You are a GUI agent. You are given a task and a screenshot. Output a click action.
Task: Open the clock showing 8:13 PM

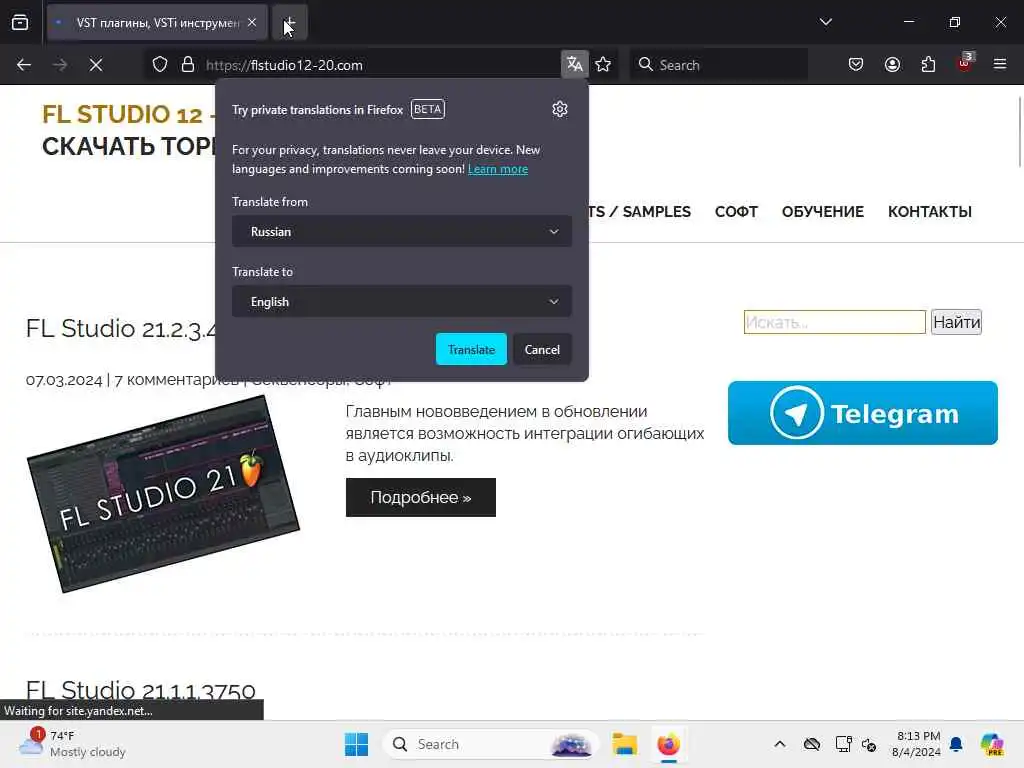click(x=917, y=744)
